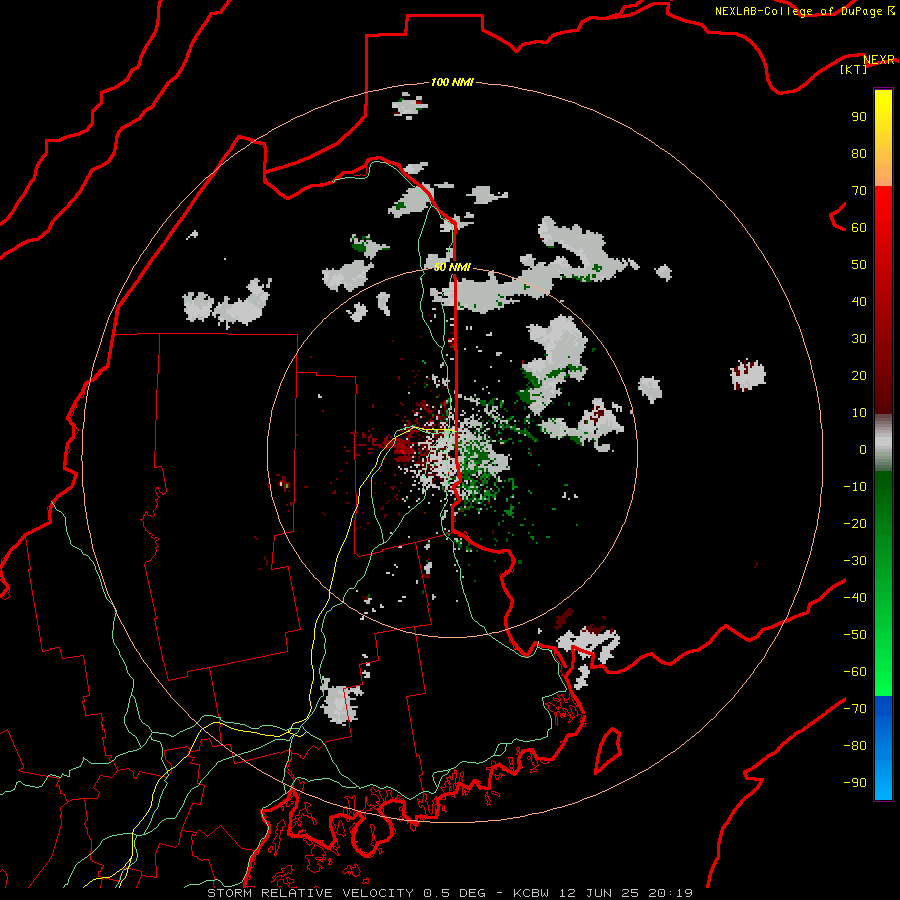Click the -90 value on the scale

(855, 783)
